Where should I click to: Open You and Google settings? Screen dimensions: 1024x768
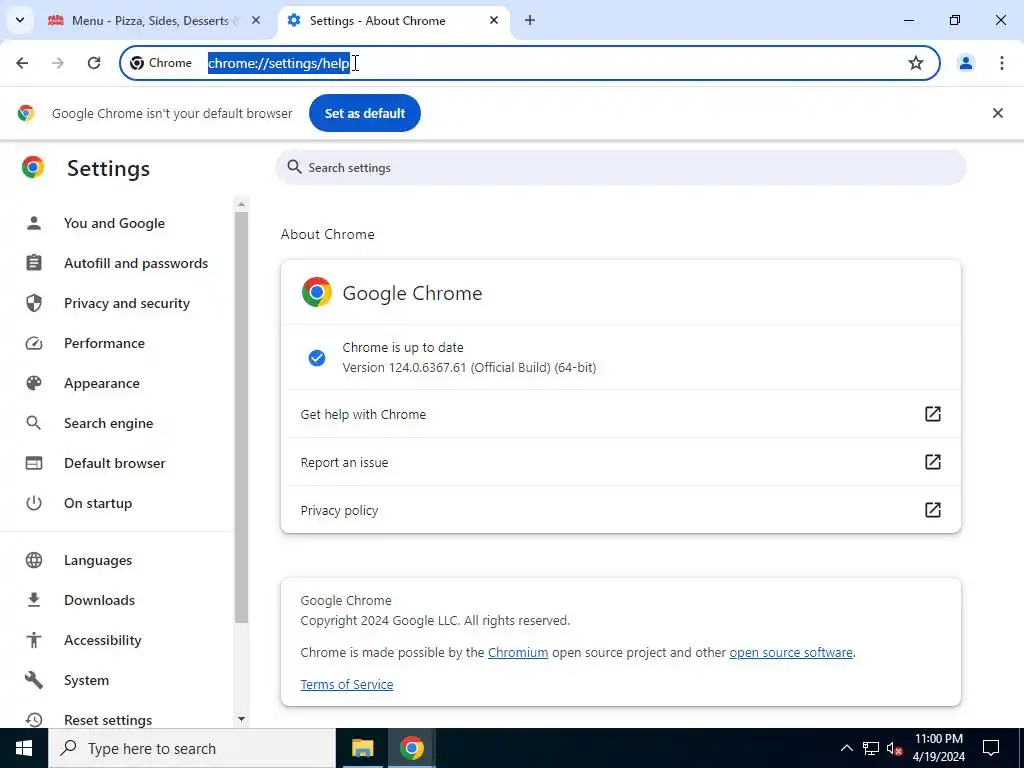click(x=114, y=223)
